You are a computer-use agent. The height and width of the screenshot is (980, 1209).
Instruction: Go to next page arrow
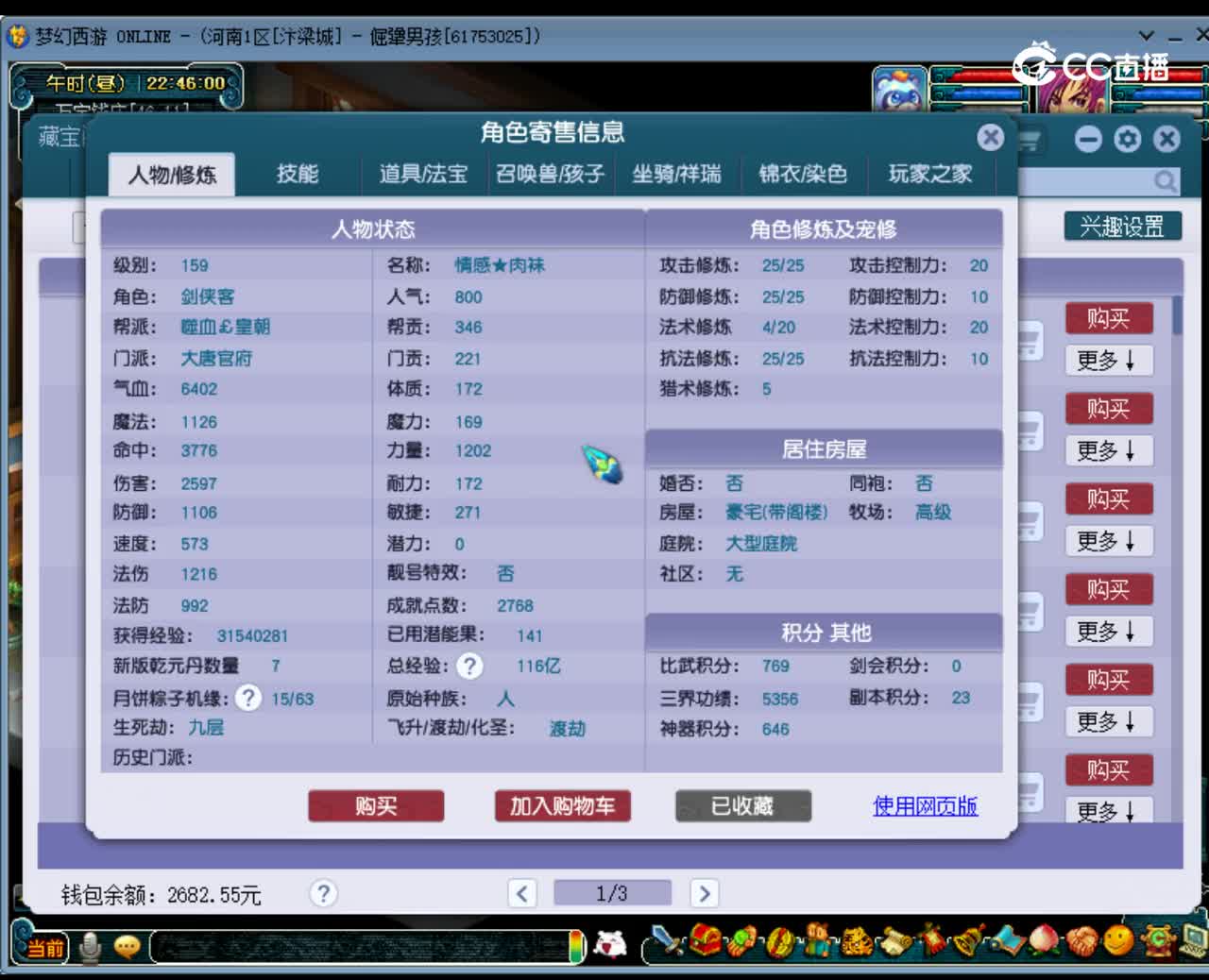click(704, 893)
